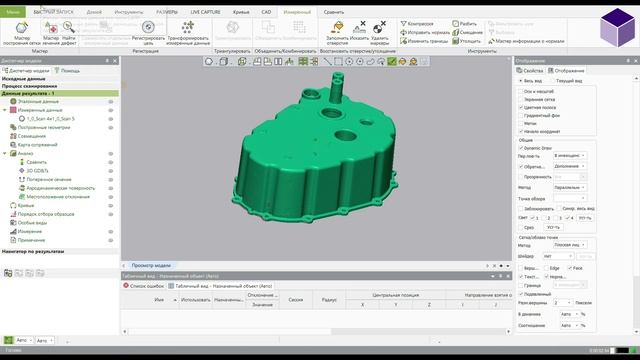Open the Обратна... Дополнение dropdown
This screenshot has width=640, height=360.
pyautogui.click(x=570, y=166)
